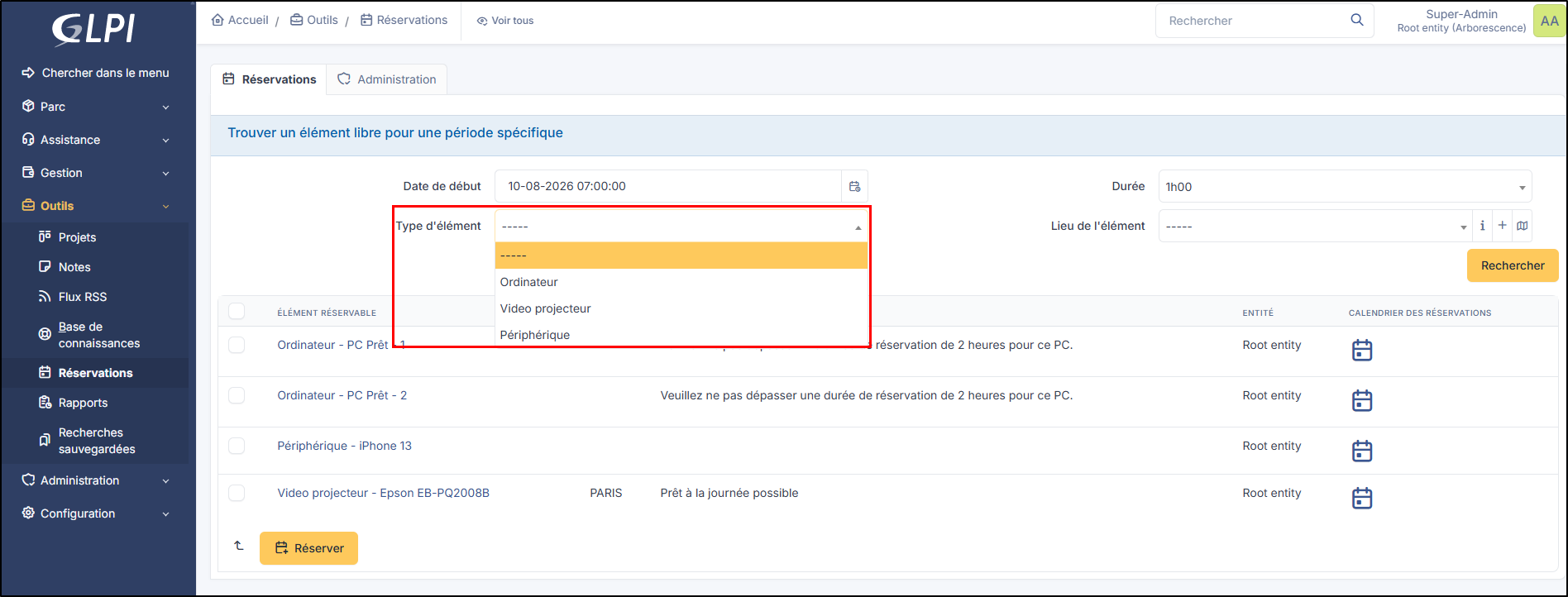The image size is (1568, 597).
Task: Click Voir tous
Action: click(x=505, y=21)
